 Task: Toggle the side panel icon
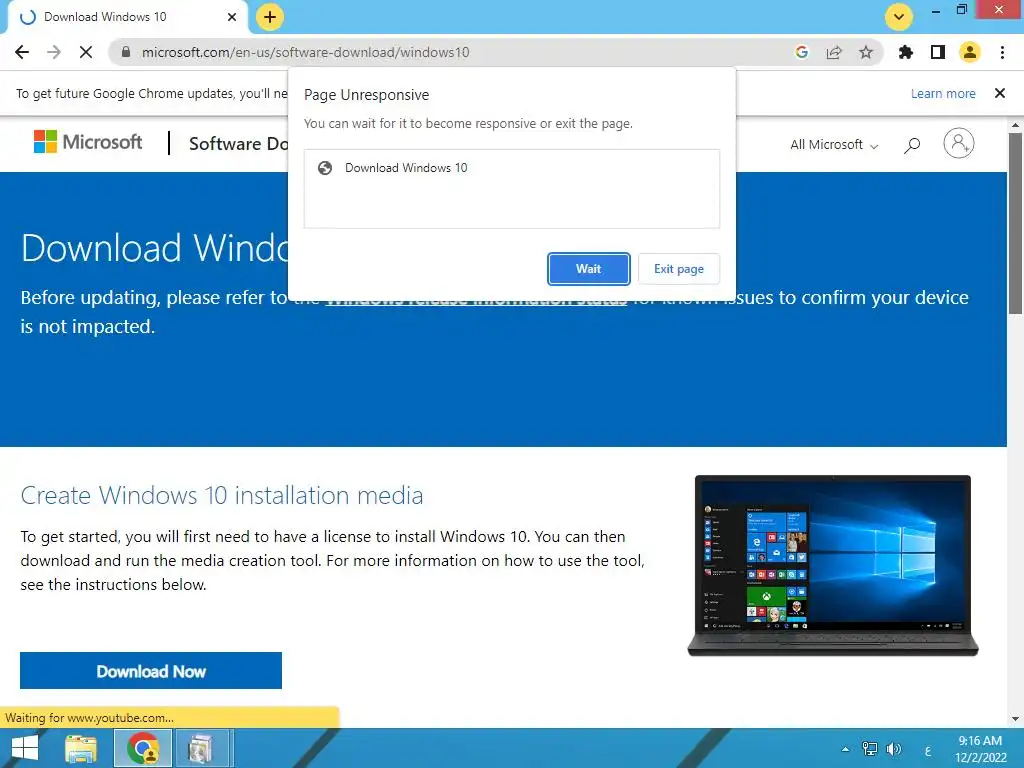coord(938,52)
